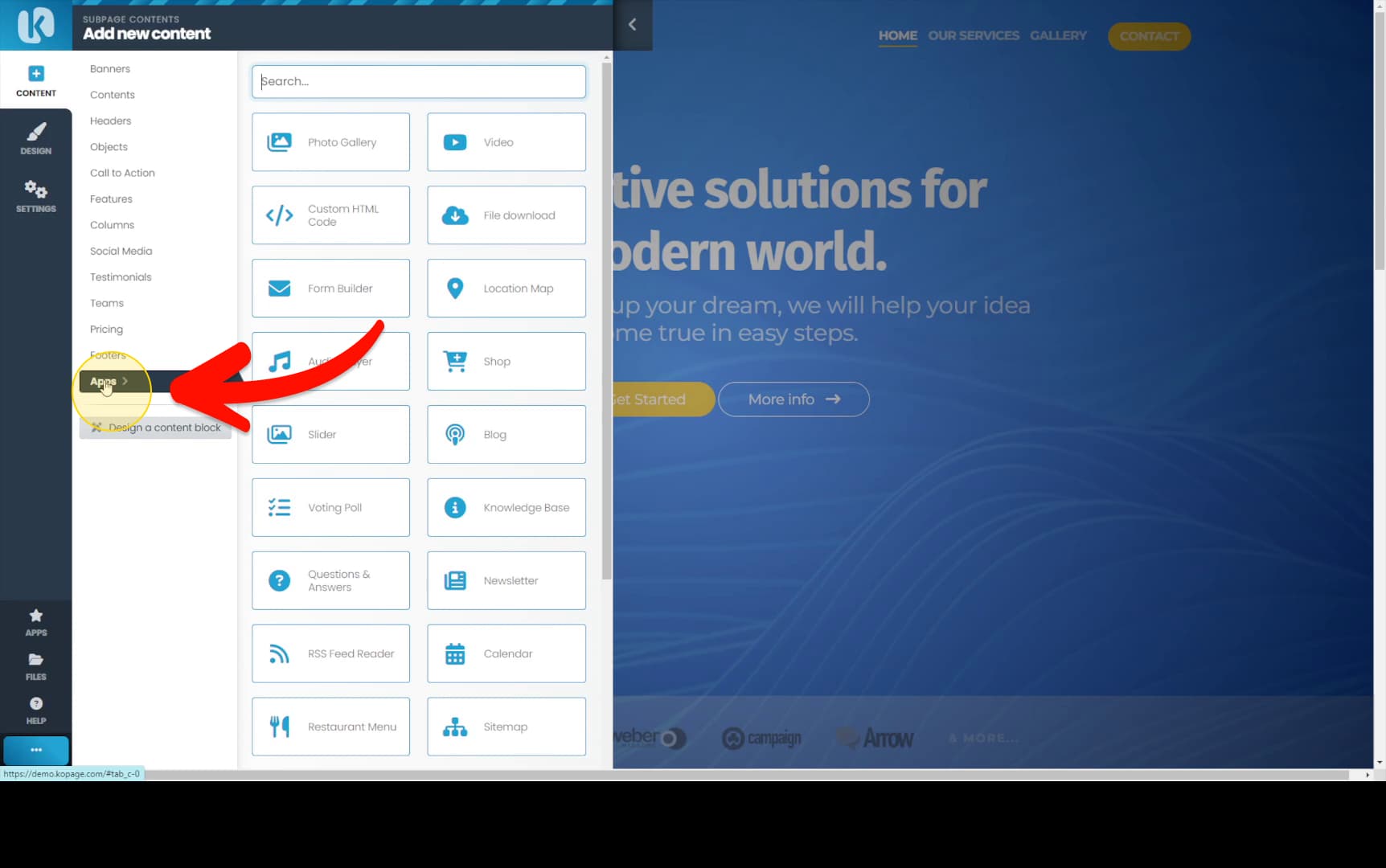The width and height of the screenshot is (1386, 868).
Task: Add a Location Map app
Action: tap(506, 289)
